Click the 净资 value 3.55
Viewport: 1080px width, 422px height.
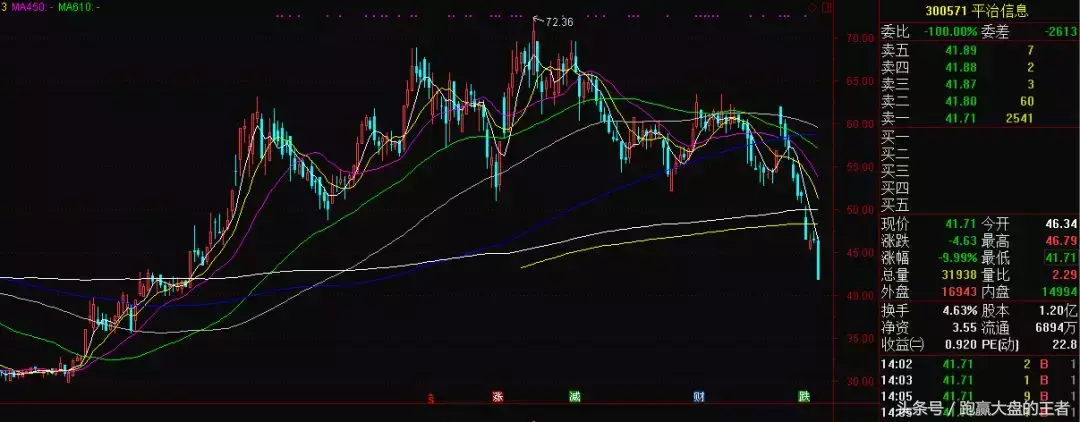(965, 329)
